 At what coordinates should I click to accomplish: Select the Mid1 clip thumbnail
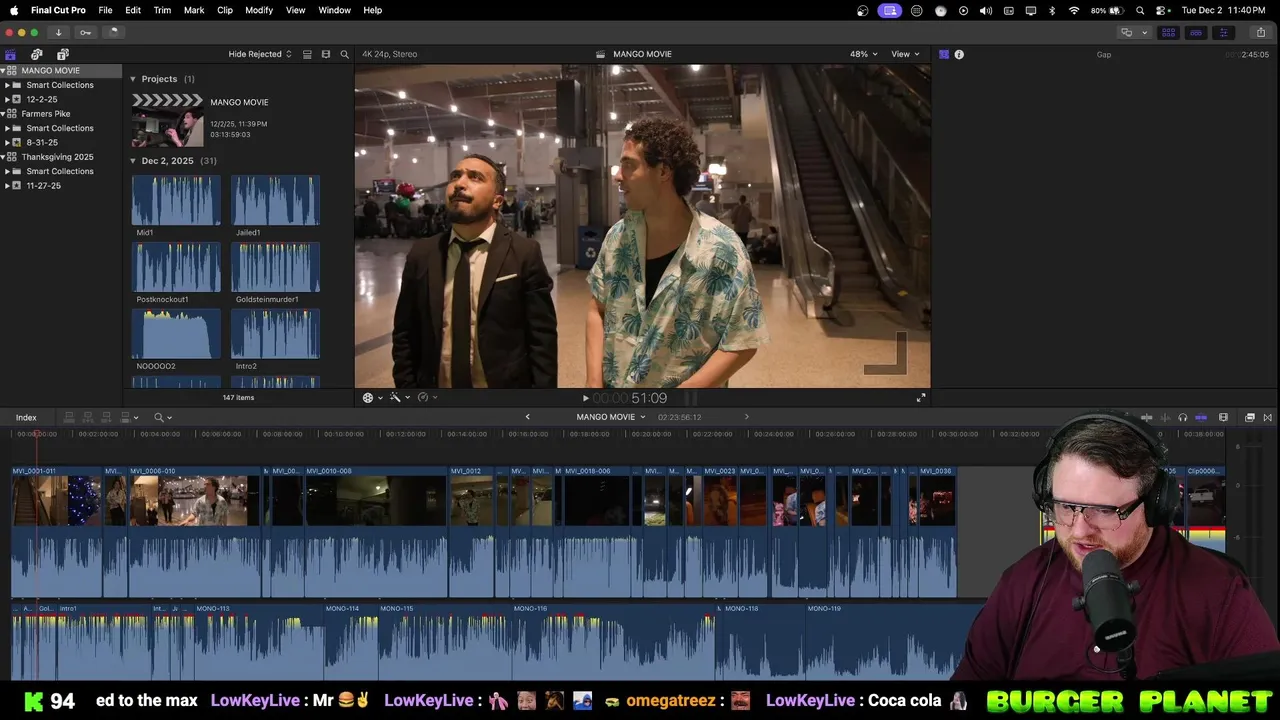[176, 200]
